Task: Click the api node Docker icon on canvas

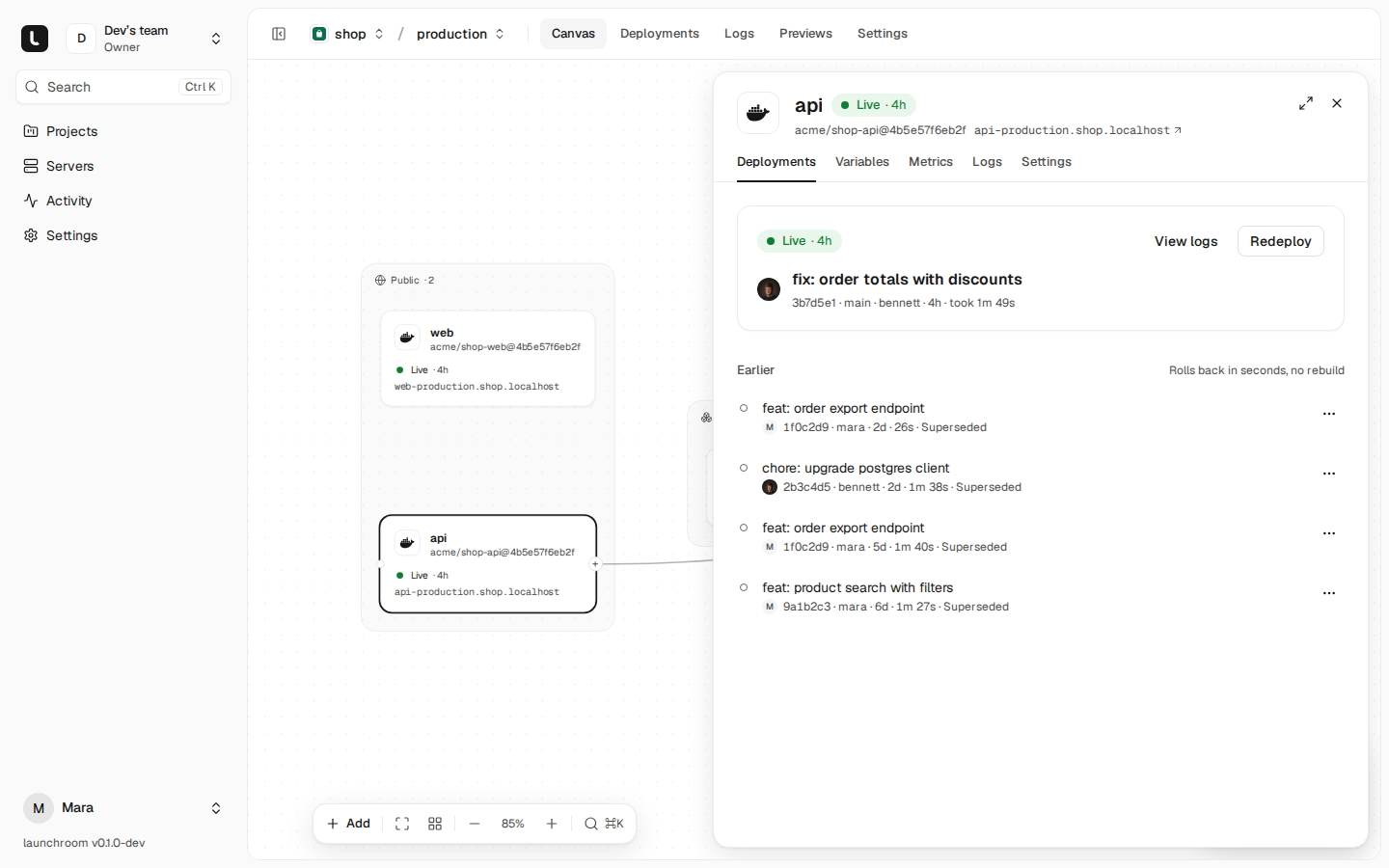Action: pyautogui.click(x=407, y=544)
